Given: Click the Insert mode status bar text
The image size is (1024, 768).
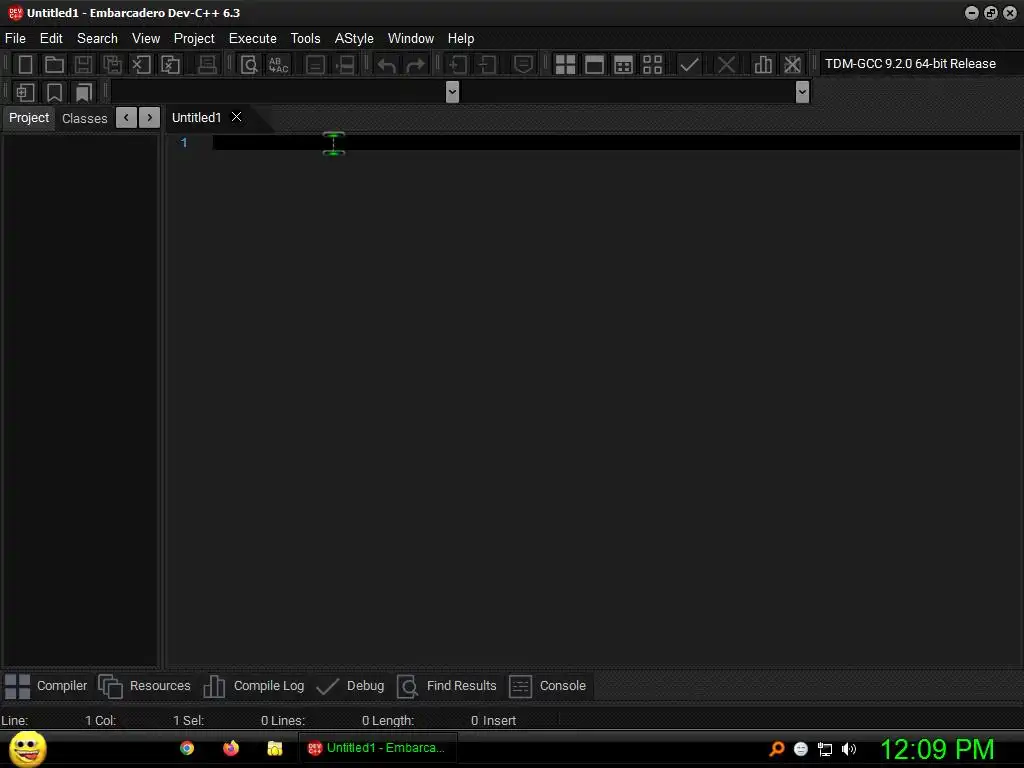Looking at the screenshot, I should point(500,720).
